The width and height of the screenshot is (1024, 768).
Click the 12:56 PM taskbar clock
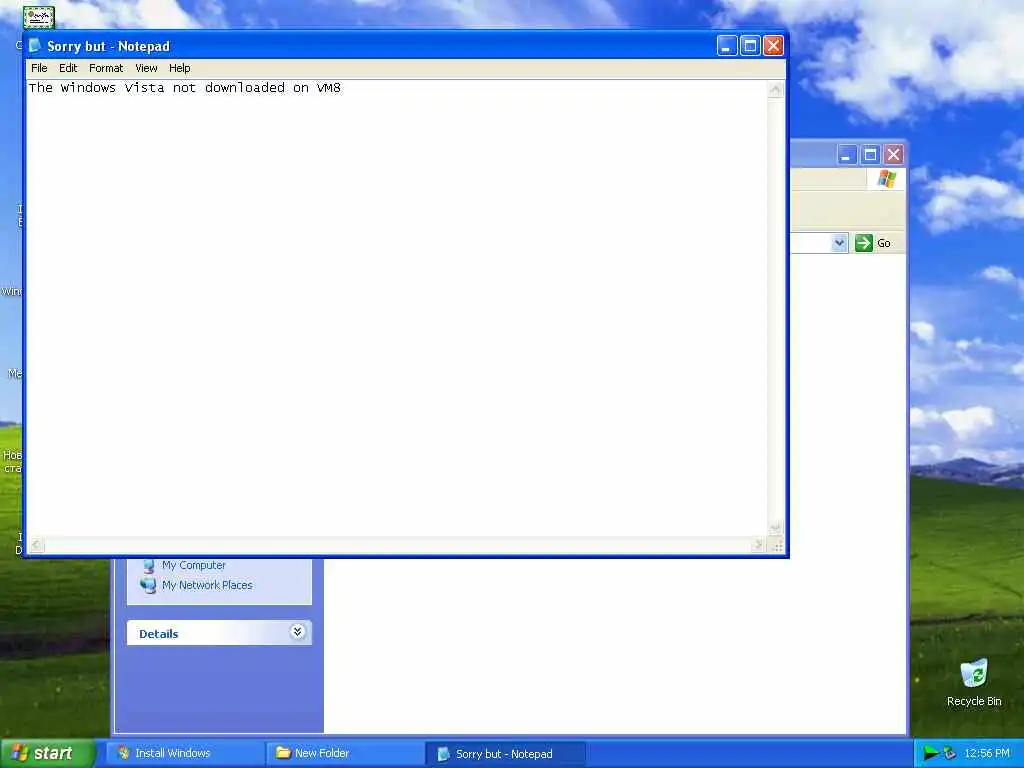[x=987, y=754]
